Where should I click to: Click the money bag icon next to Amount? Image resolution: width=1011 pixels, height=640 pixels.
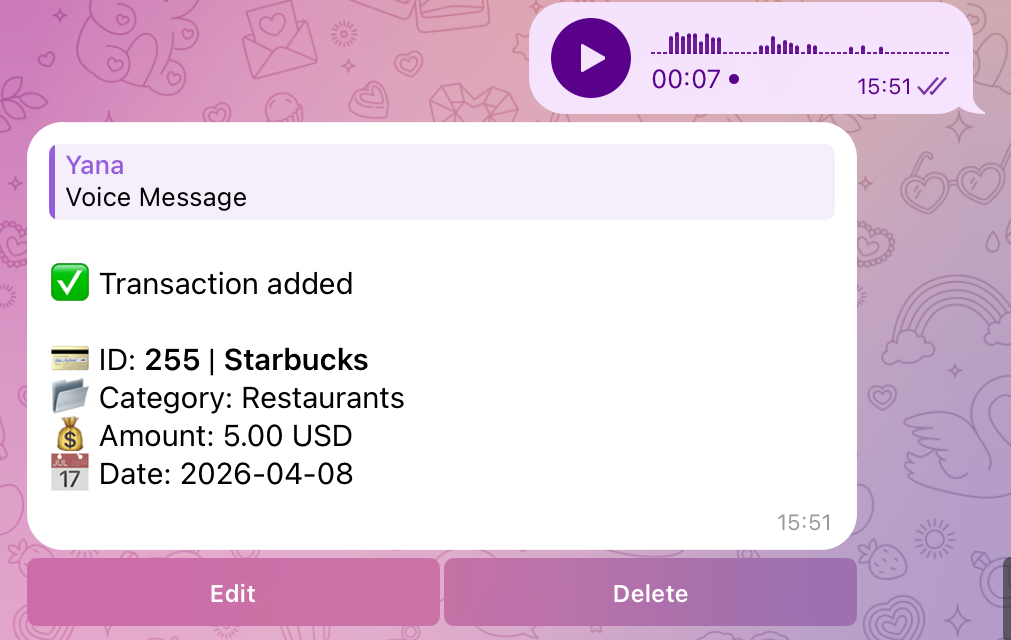(68, 435)
